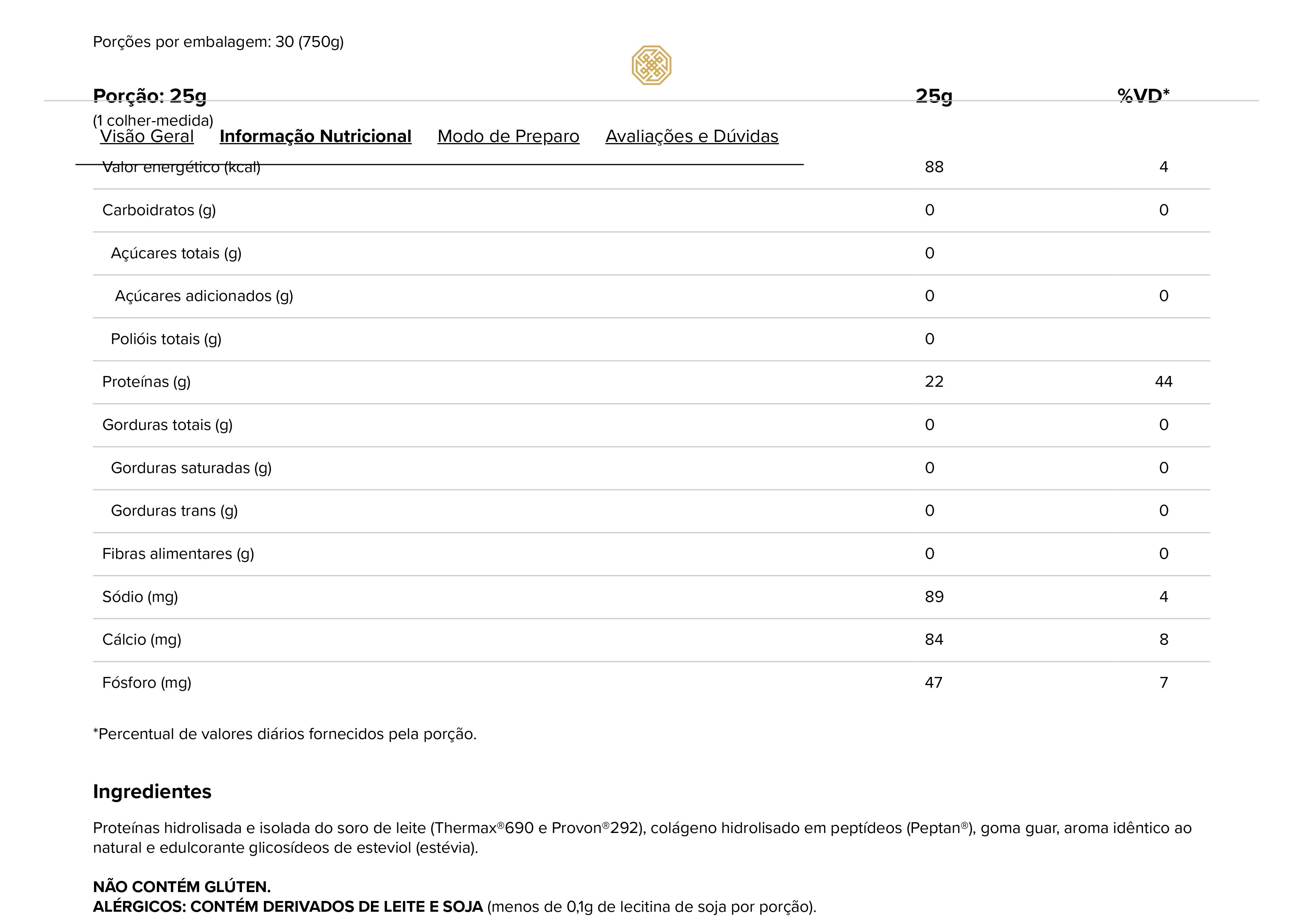Select the Gorduras trans (g) label

(x=174, y=511)
